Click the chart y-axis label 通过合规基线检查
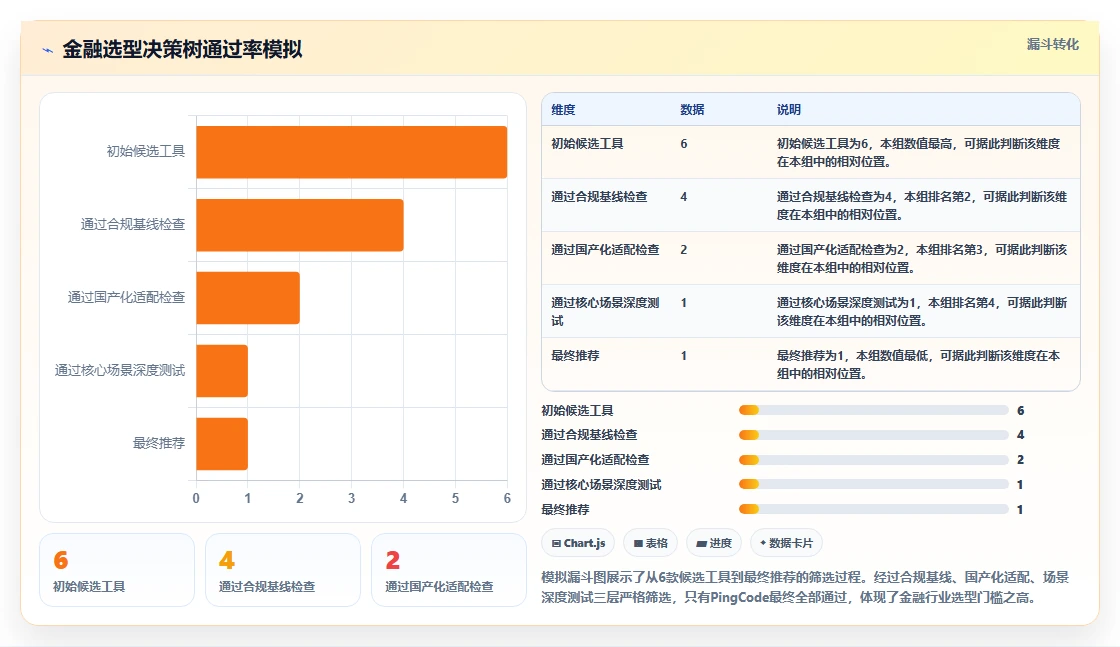 [133, 224]
